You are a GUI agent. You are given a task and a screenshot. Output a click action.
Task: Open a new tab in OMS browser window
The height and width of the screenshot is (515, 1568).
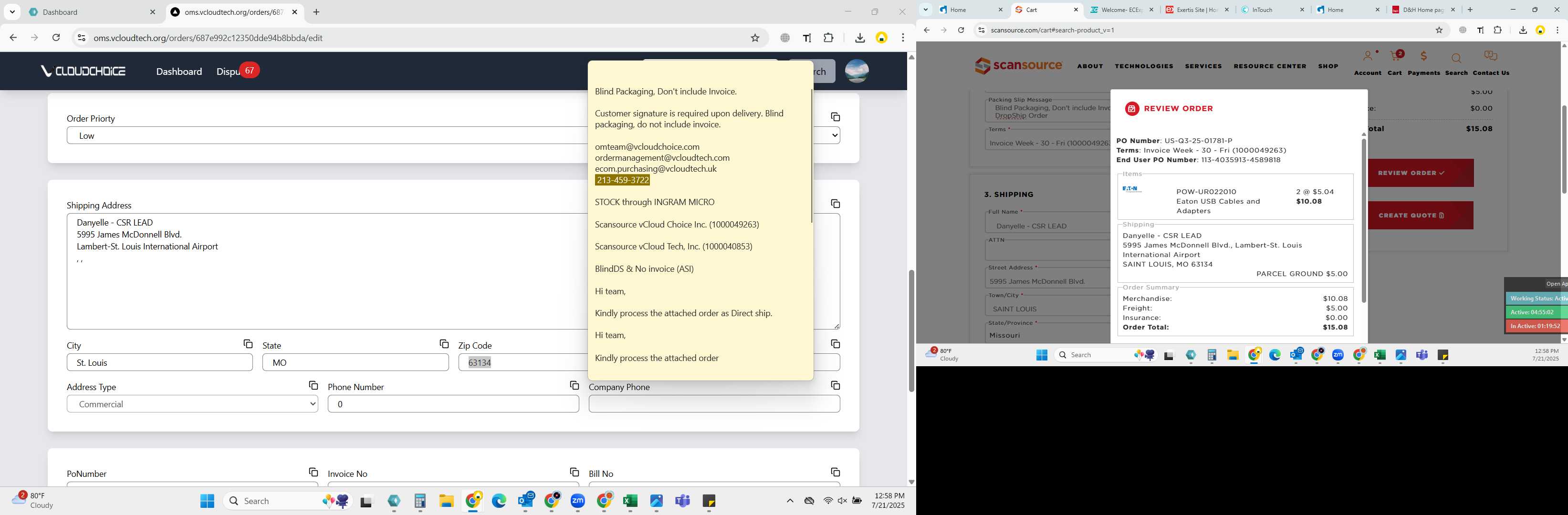click(x=316, y=12)
